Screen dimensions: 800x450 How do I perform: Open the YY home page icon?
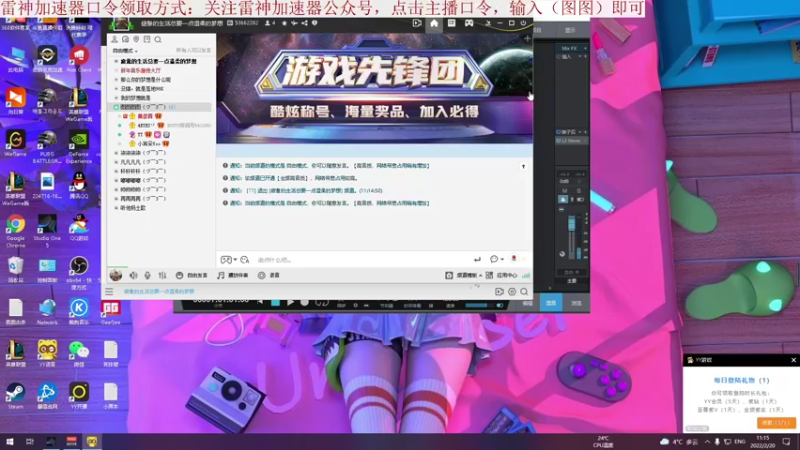pos(434,23)
